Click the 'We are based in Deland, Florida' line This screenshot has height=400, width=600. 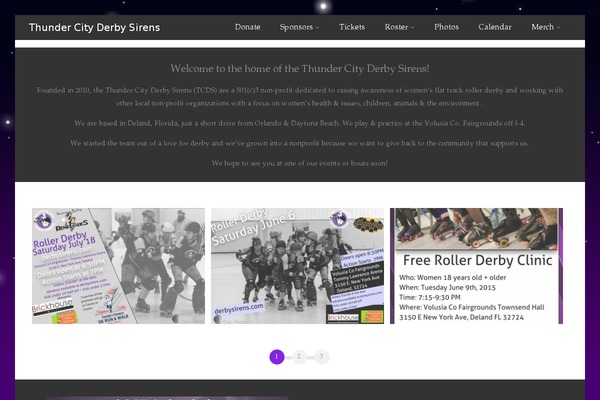pyautogui.click(x=300, y=123)
